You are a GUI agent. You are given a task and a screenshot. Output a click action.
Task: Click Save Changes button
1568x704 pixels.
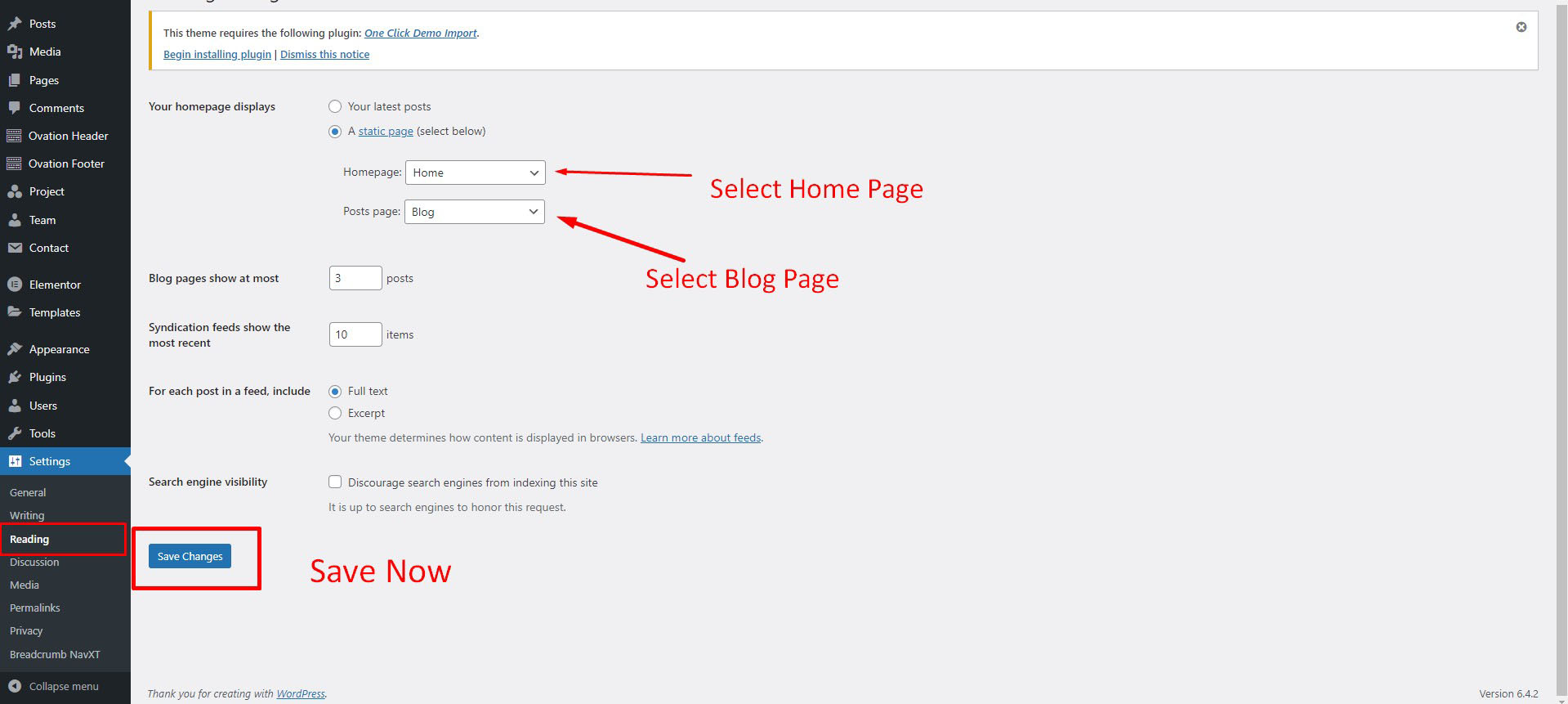click(x=190, y=556)
